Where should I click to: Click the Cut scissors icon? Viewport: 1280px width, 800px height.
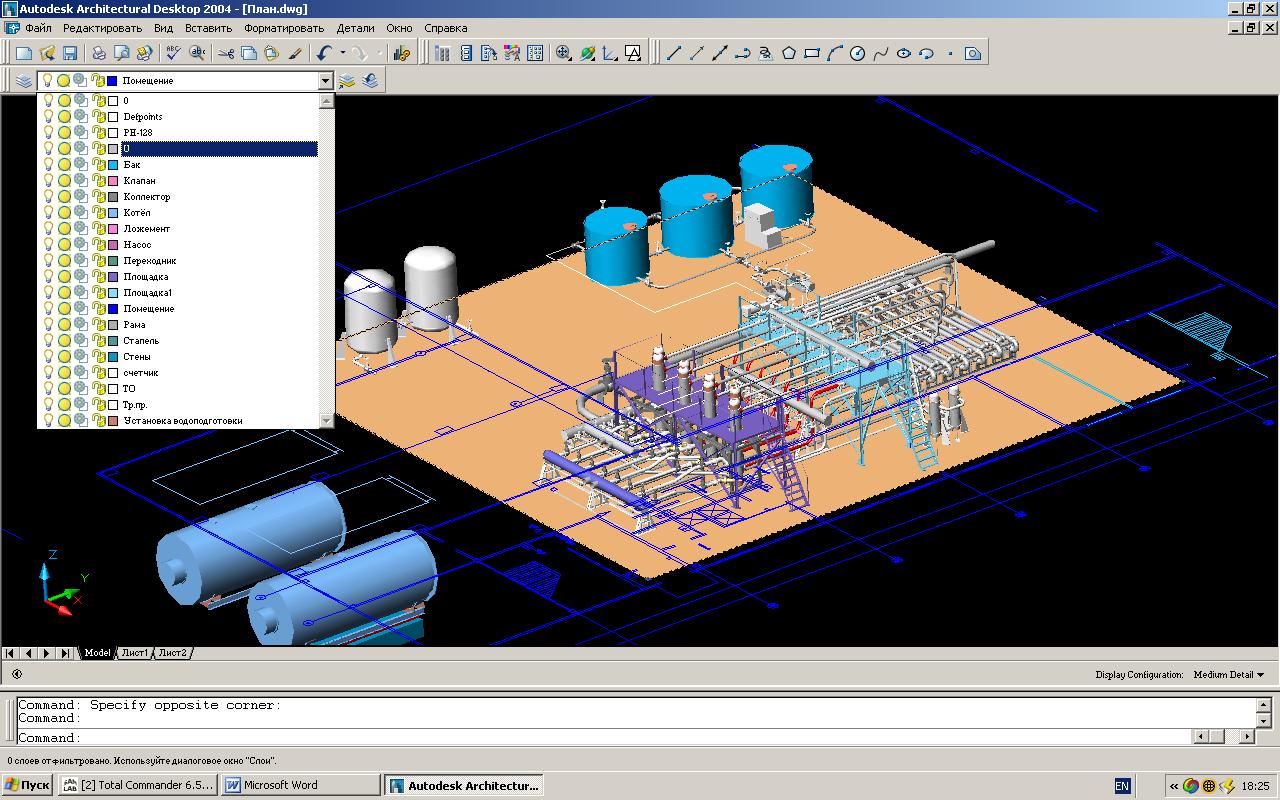pyautogui.click(x=226, y=53)
